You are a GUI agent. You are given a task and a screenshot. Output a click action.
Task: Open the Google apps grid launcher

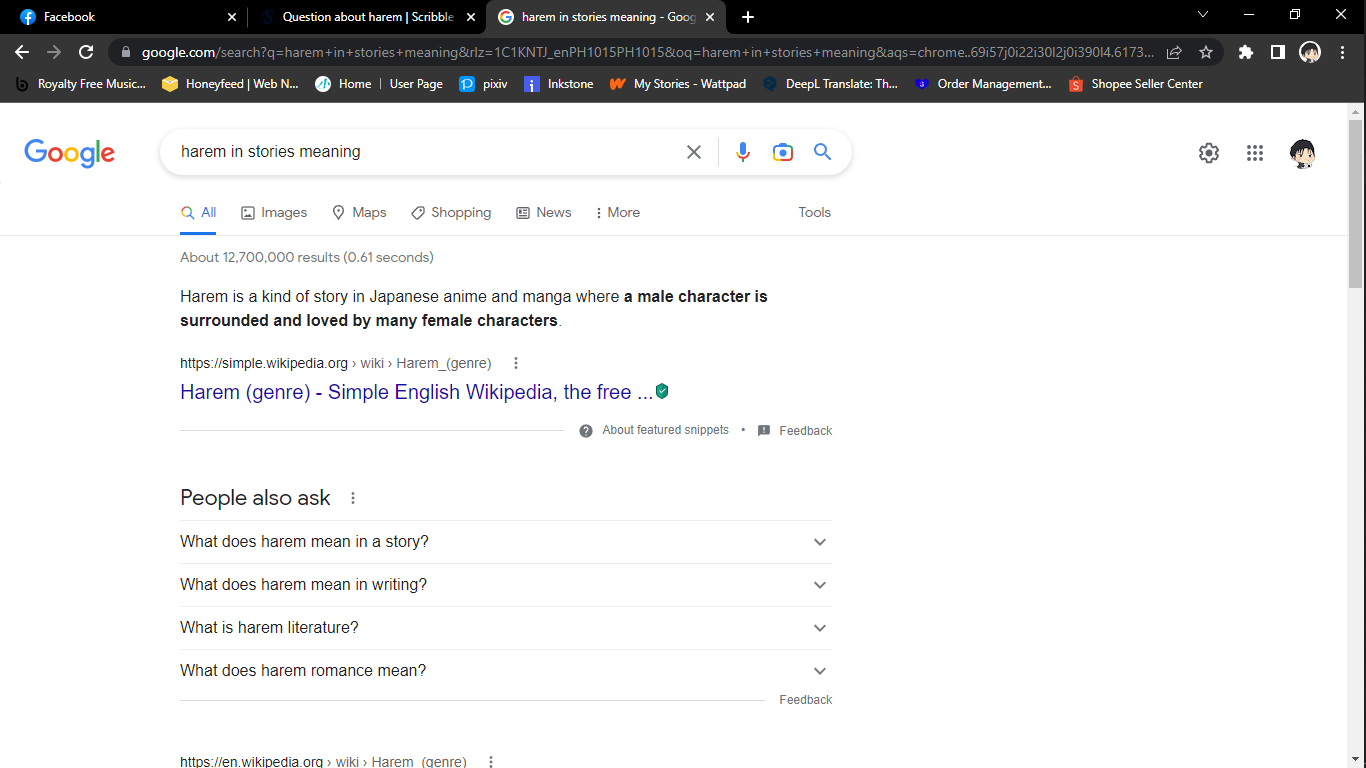pyautogui.click(x=1255, y=152)
